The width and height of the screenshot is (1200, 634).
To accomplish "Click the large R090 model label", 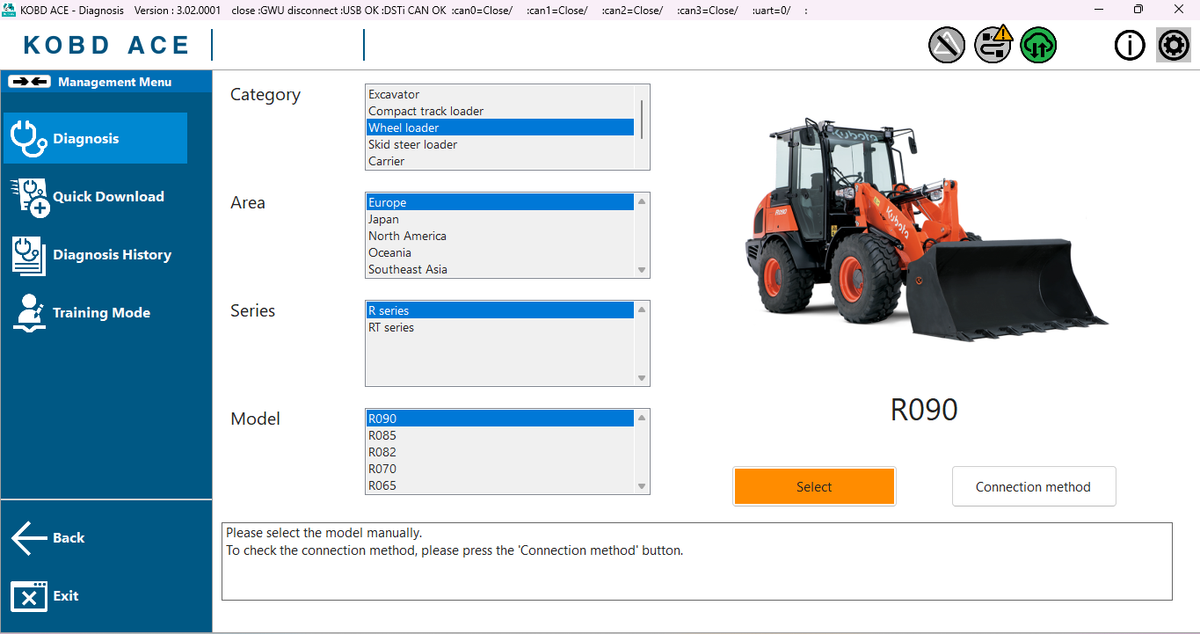I will tap(924, 409).
